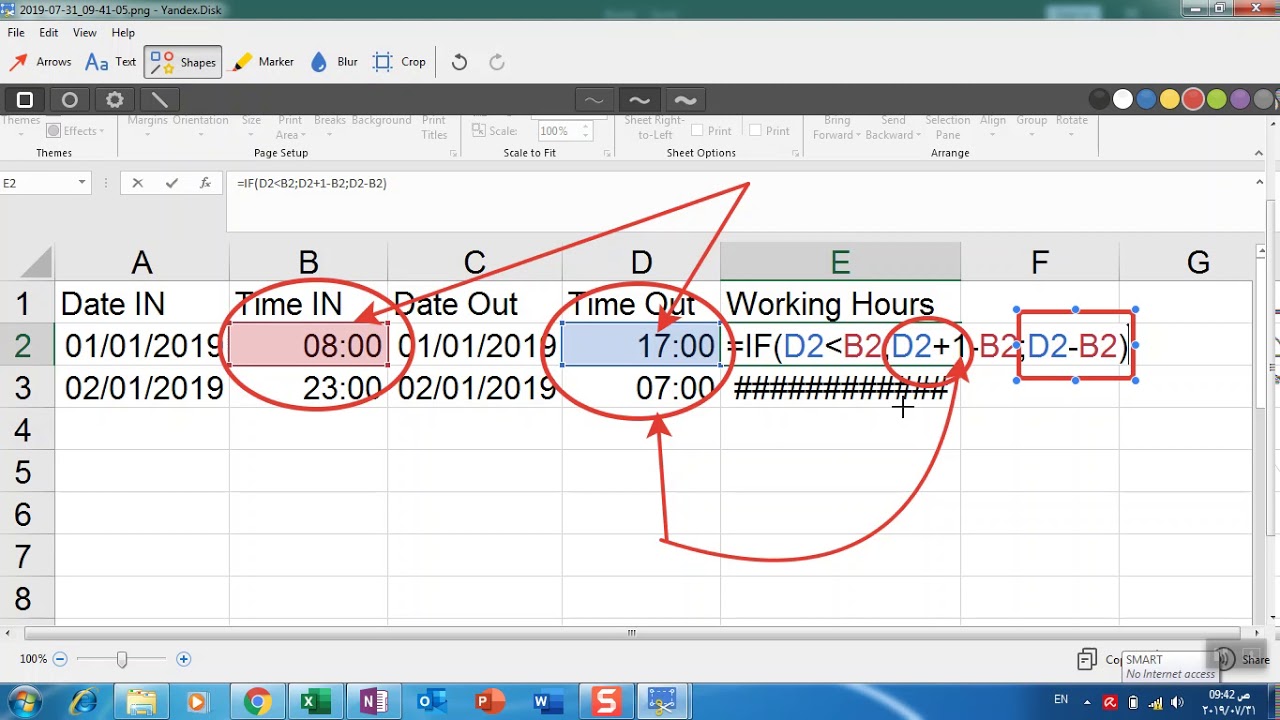Screen dimensions: 1280x720
Task: Expand the formula bar with its chevron
Action: [1259, 183]
